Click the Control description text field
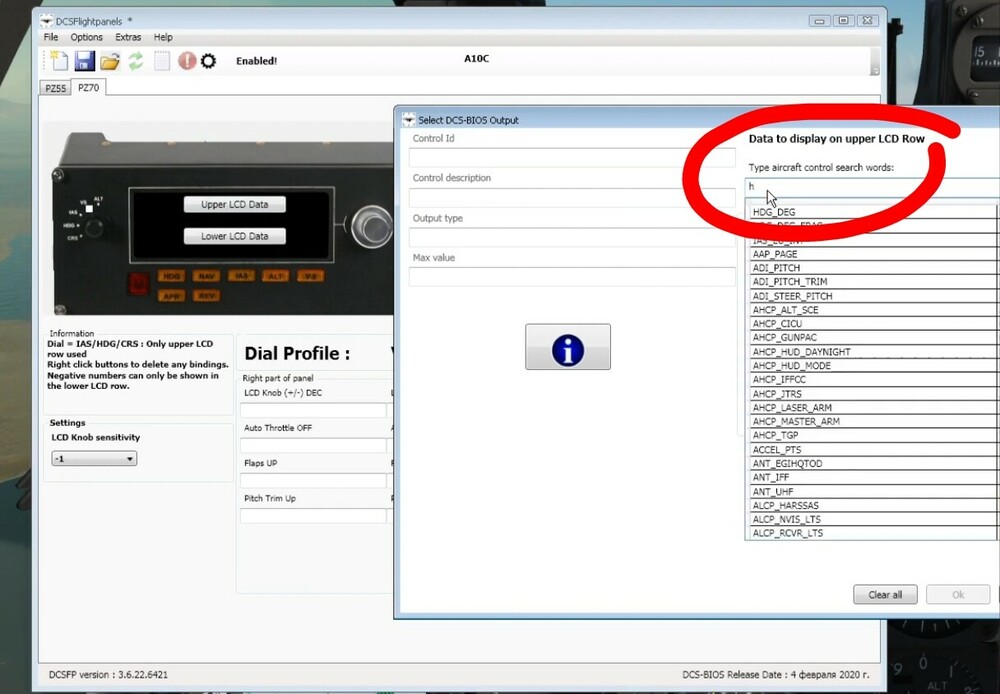1000x694 pixels. point(572,197)
